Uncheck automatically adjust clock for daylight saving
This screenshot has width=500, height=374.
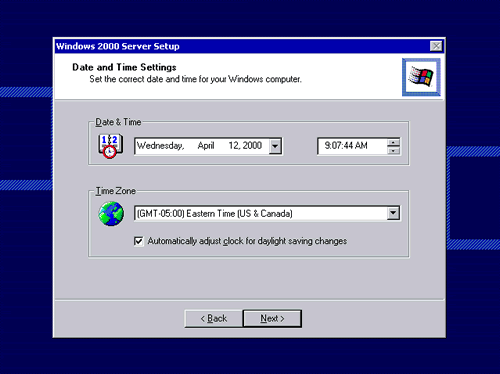(x=138, y=241)
